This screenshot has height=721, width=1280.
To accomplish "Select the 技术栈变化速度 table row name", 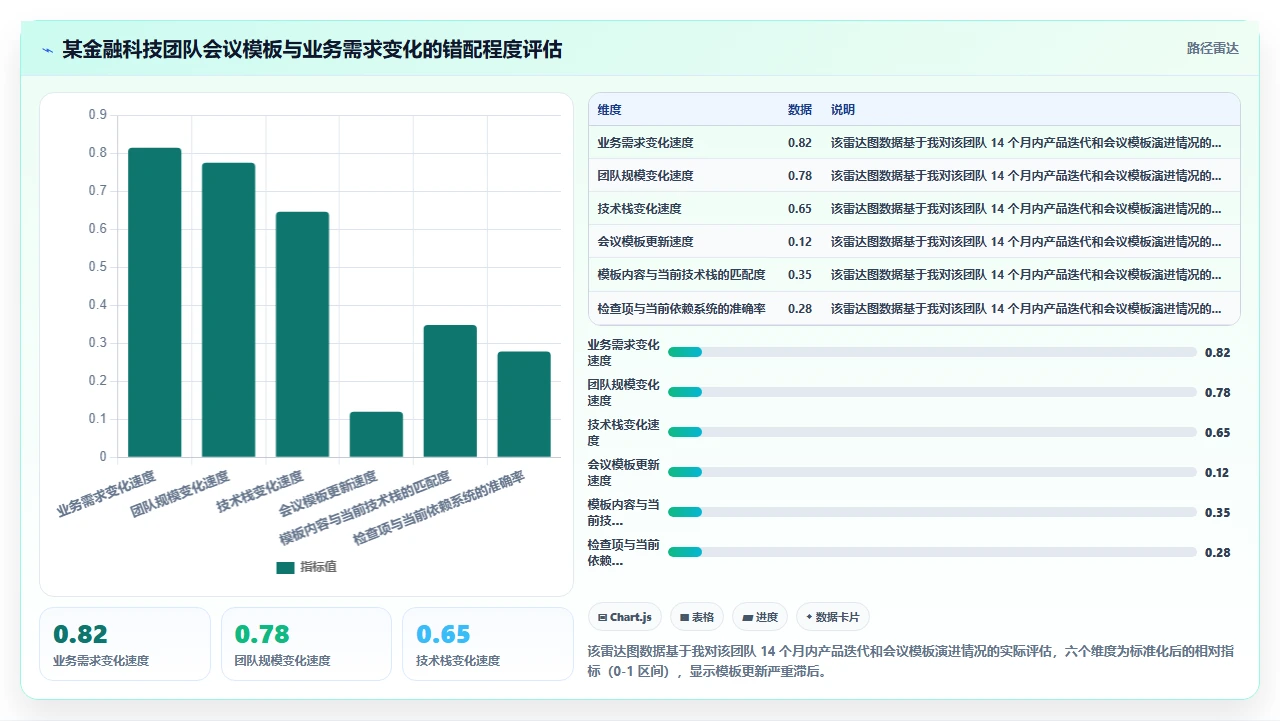I will tap(639, 208).
